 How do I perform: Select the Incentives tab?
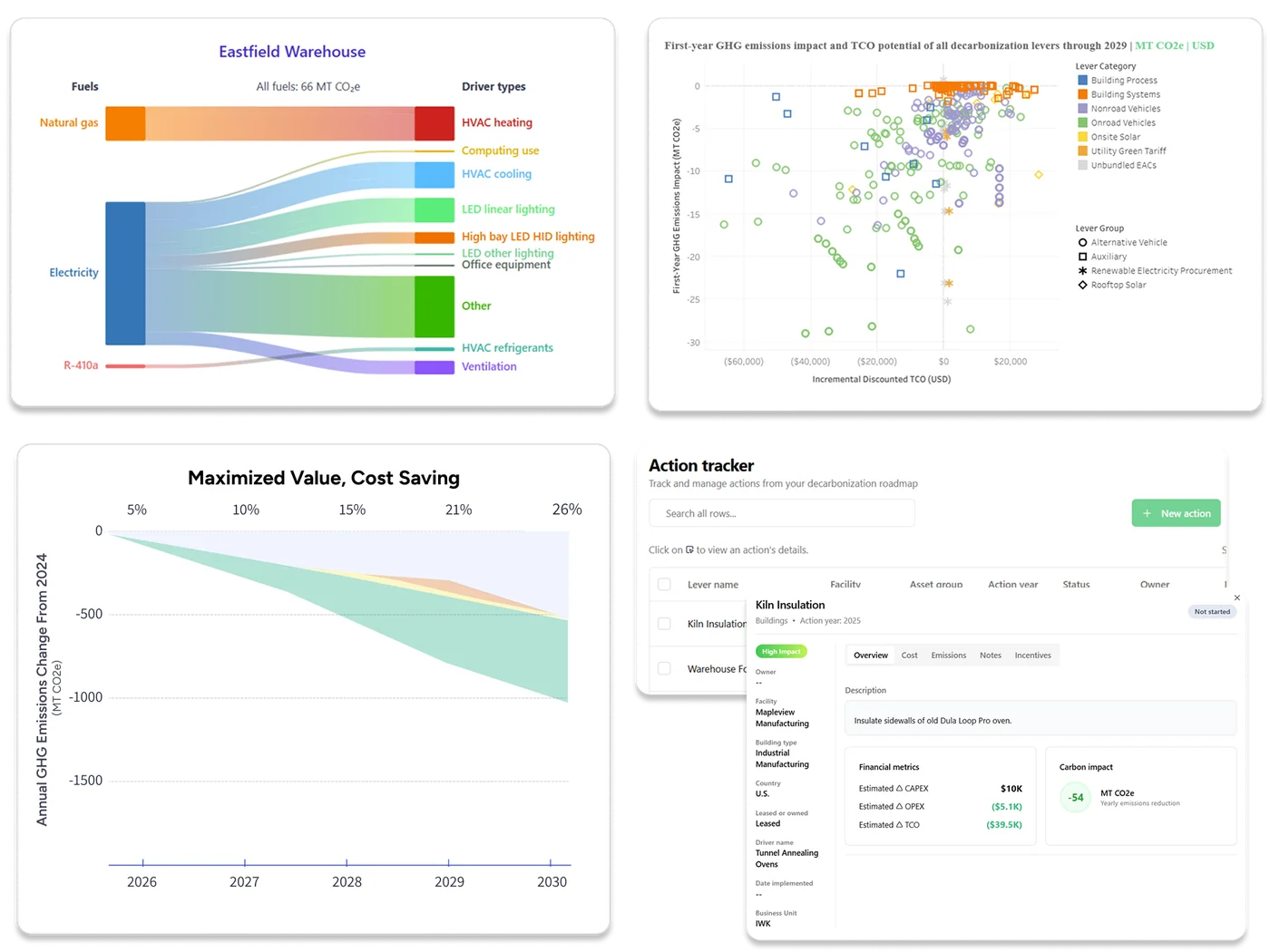(x=1032, y=655)
